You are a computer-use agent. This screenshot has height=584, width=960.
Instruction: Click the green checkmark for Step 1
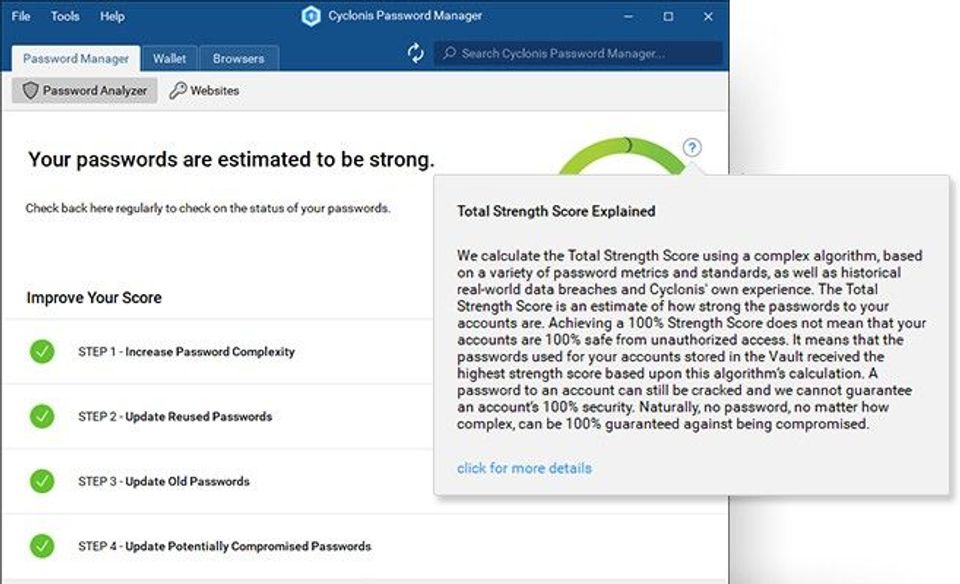pos(42,352)
